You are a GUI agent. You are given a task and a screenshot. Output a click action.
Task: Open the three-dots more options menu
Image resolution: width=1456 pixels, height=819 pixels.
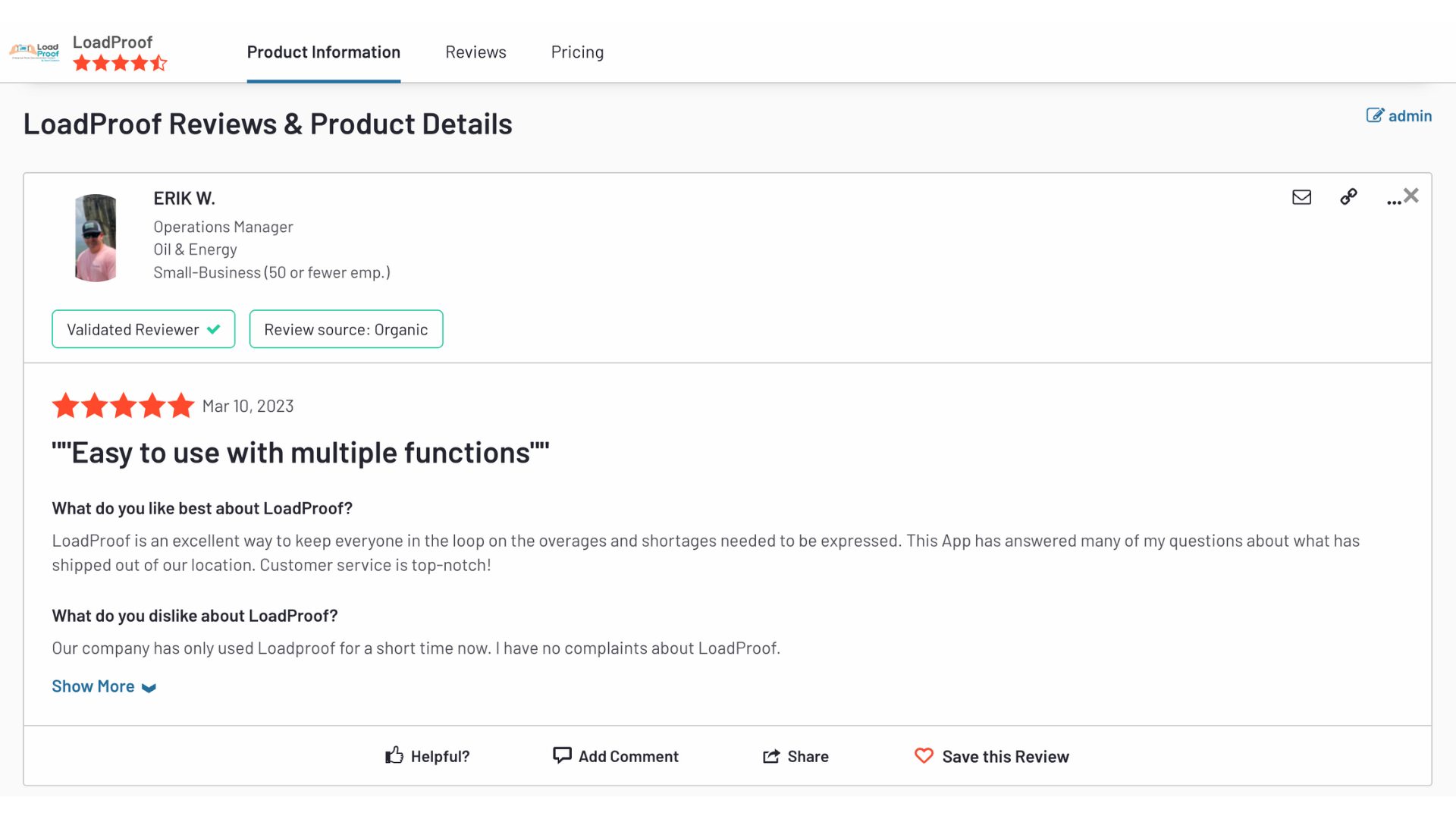(1393, 202)
